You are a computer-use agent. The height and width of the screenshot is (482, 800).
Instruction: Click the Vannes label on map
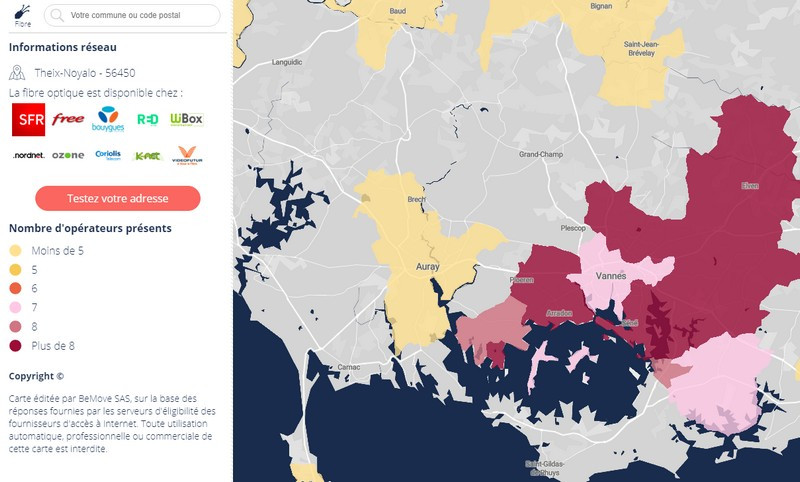click(x=611, y=276)
